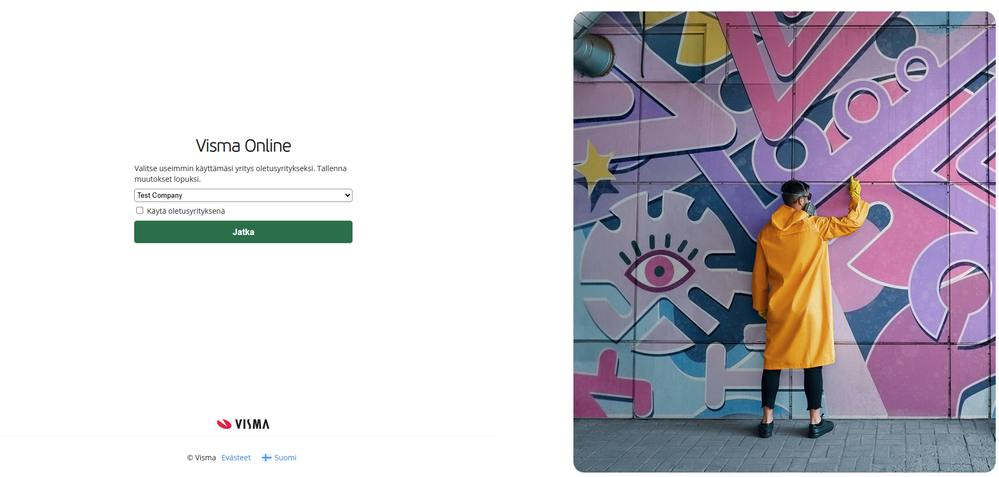Open the Evästeet cookies link
Image resolution: width=999 pixels, height=477 pixels.
[x=236, y=457]
